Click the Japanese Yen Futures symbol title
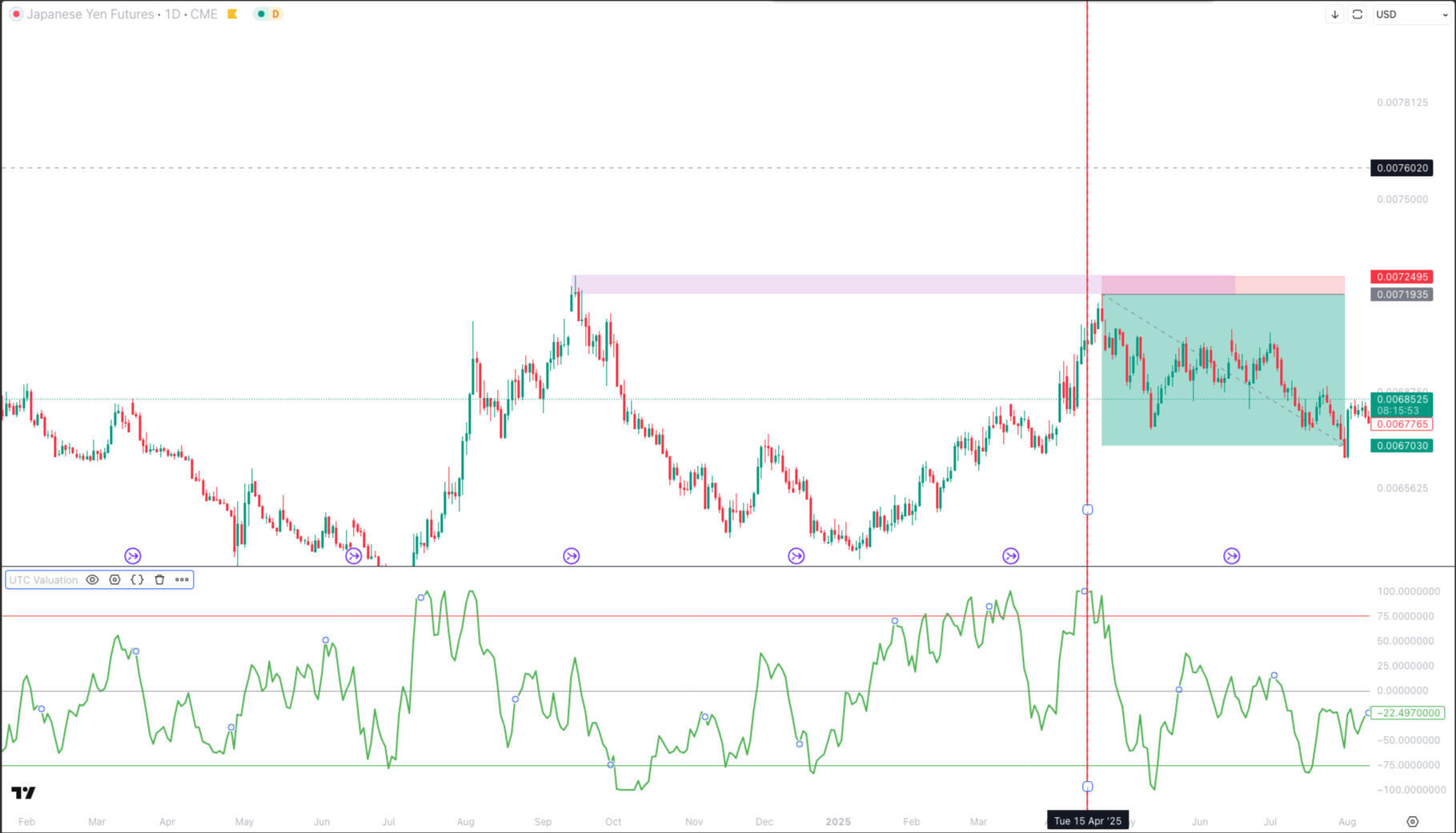This screenshot has height=833, width=1456. (90, 14)
